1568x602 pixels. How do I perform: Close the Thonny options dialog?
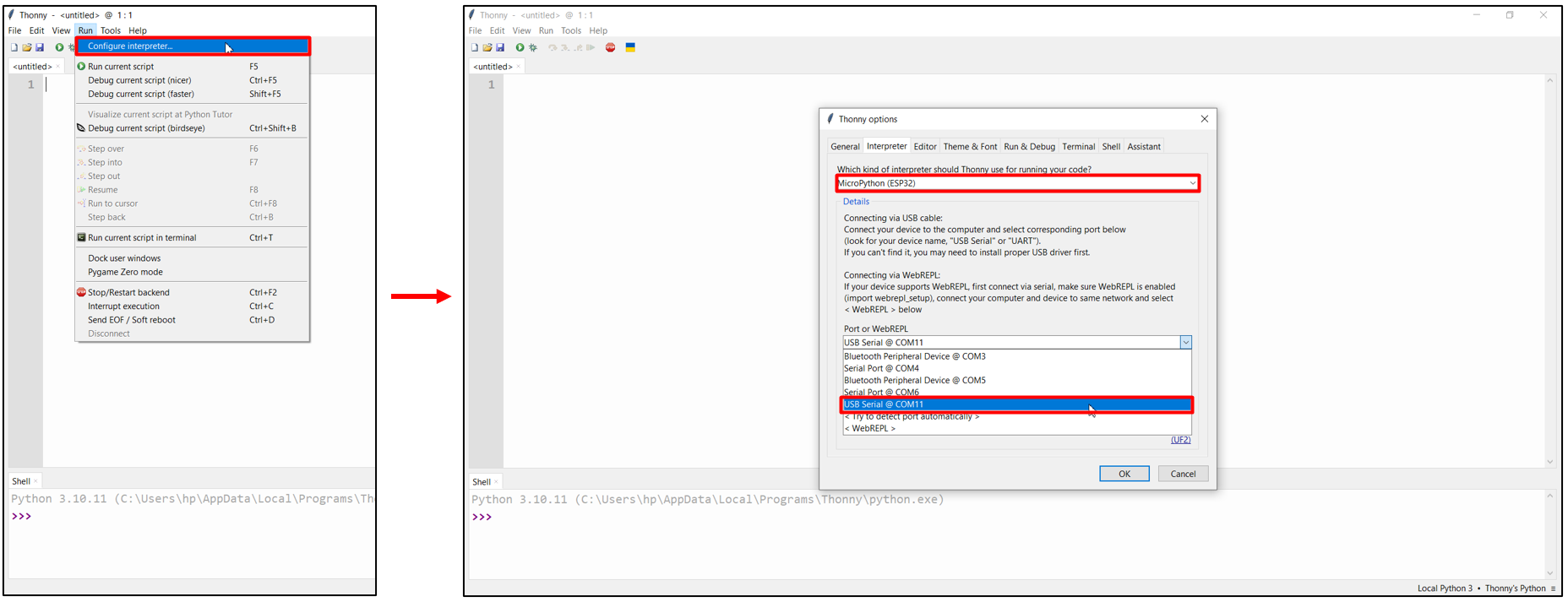1205,119
